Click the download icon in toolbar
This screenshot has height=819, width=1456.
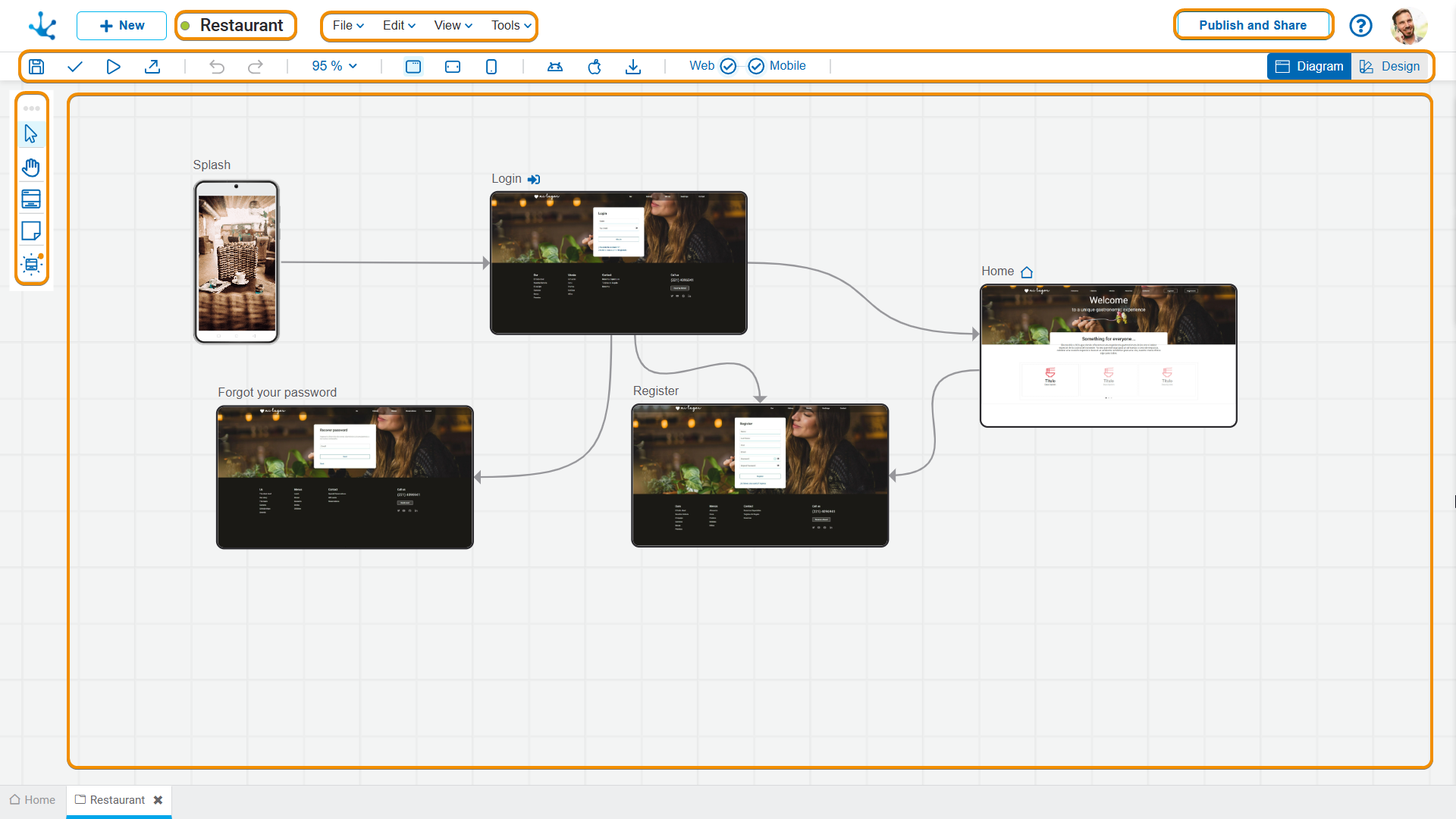[x=633, y=67]
